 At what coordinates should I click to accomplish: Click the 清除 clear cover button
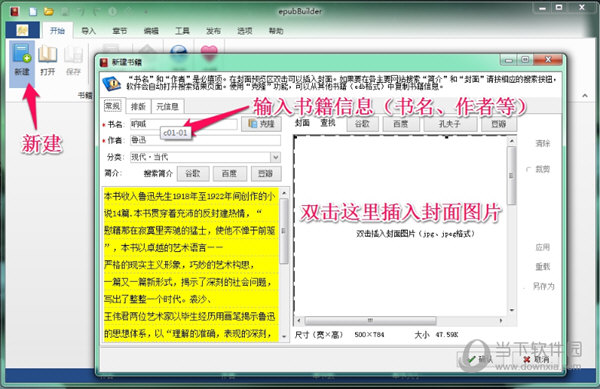pos(543,144)
